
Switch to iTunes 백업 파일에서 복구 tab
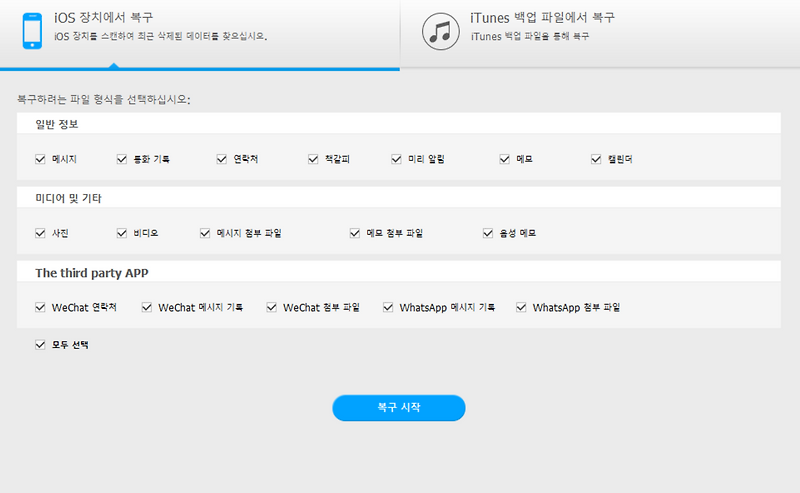tap(600, 34)
